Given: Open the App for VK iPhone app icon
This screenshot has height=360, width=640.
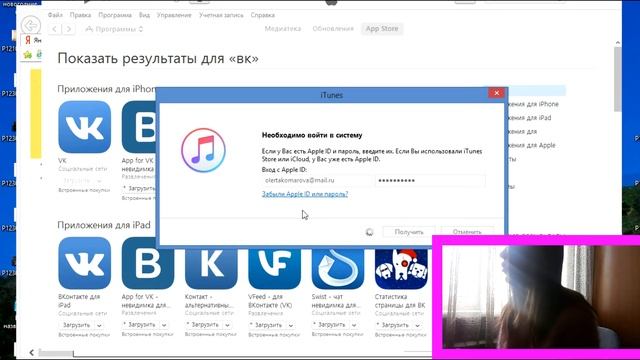Looking at the screenshot, I should pyautogui.click(x=139, y=127).
